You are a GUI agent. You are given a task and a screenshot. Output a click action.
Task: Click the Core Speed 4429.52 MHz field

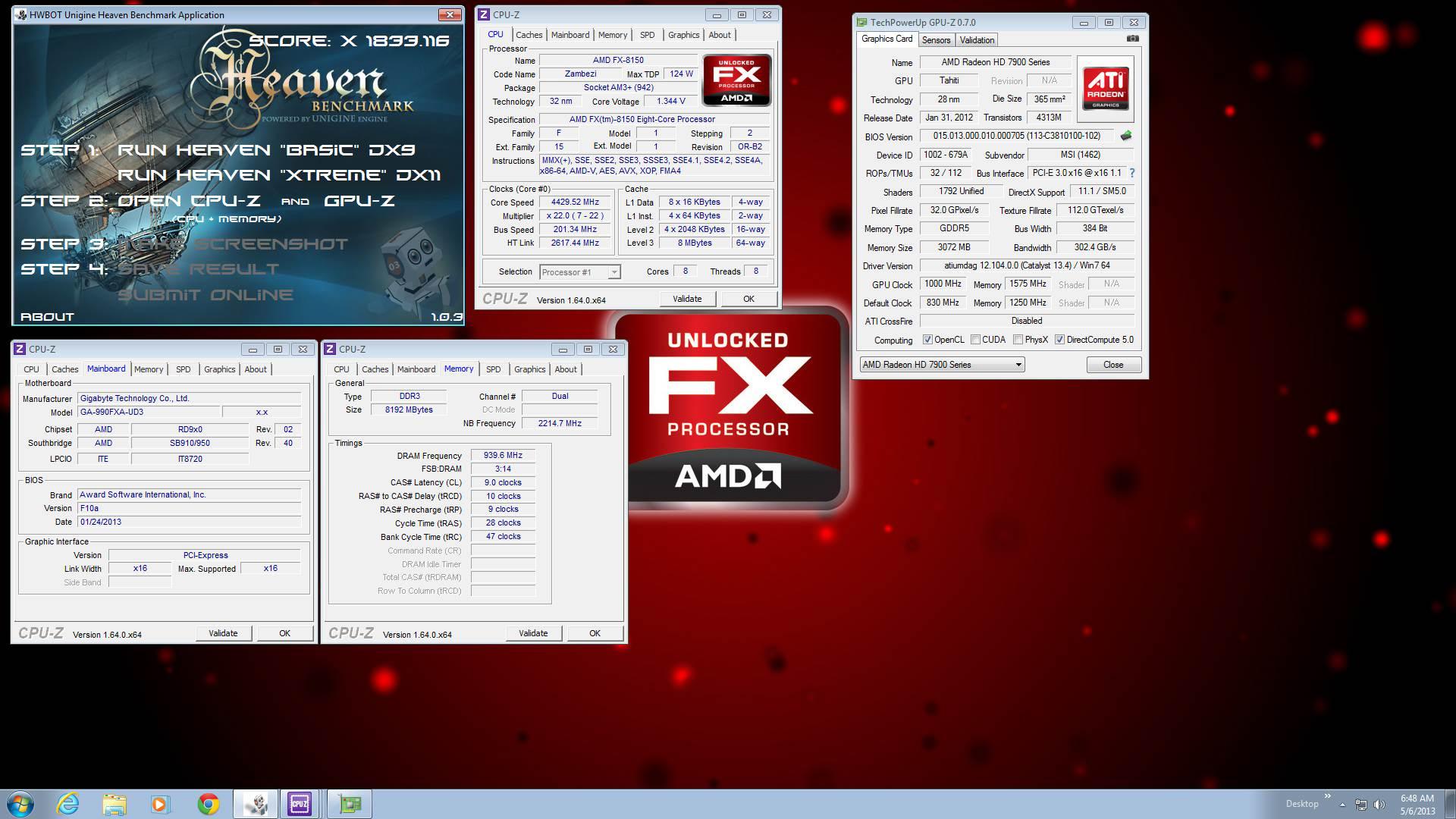click(574, 202)
